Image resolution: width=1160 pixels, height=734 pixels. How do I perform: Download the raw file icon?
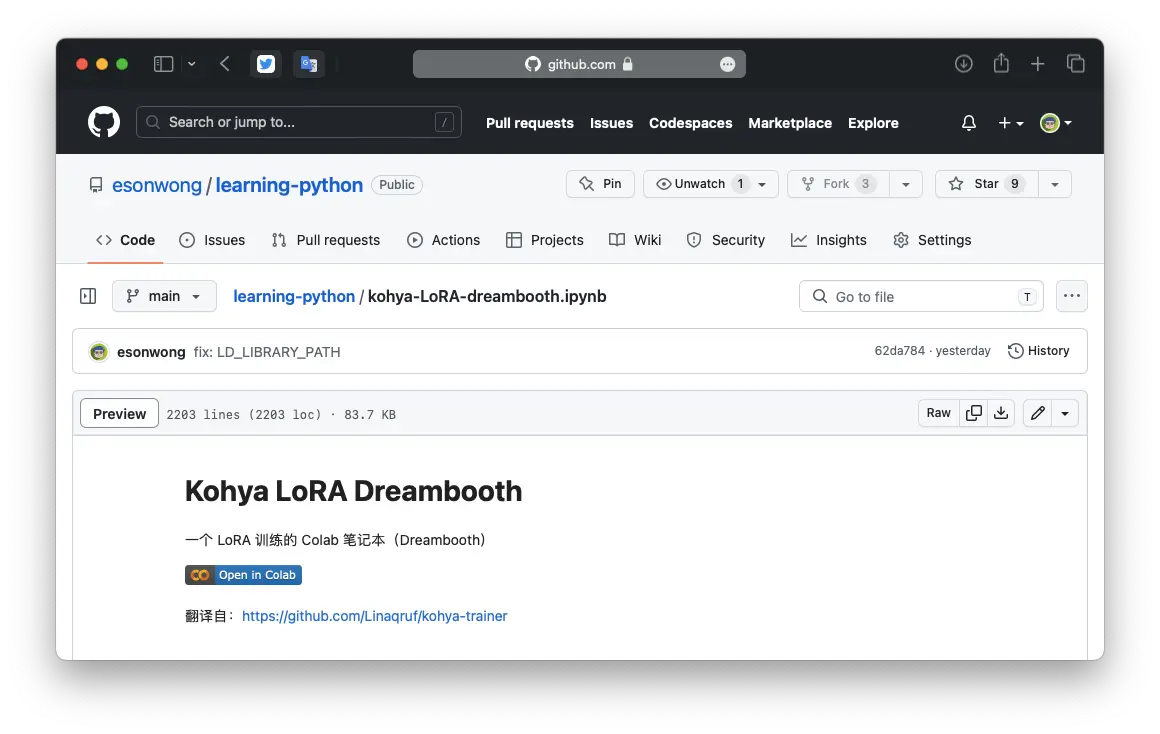click(1001, 413)
